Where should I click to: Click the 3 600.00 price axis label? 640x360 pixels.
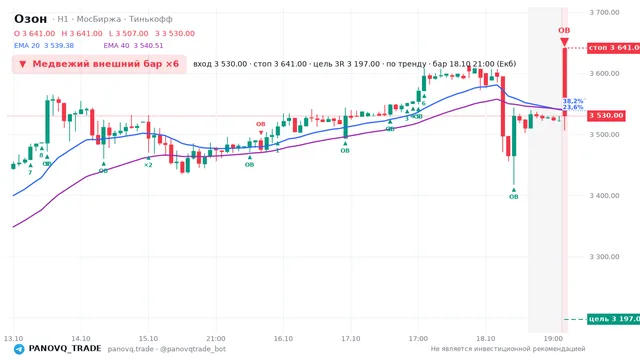(x=604, y=73)
